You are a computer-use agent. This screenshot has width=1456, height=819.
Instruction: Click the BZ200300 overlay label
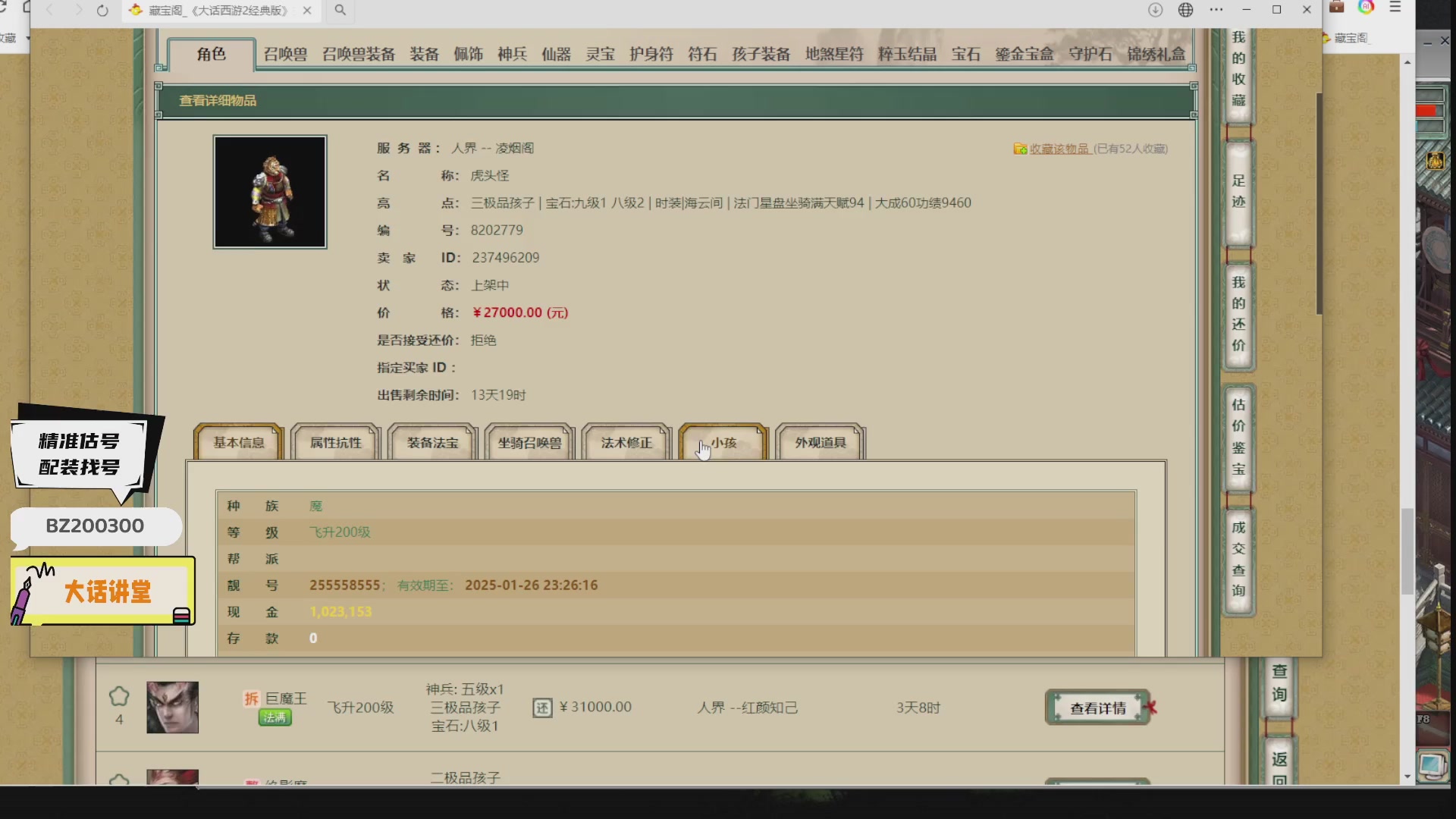95,526
